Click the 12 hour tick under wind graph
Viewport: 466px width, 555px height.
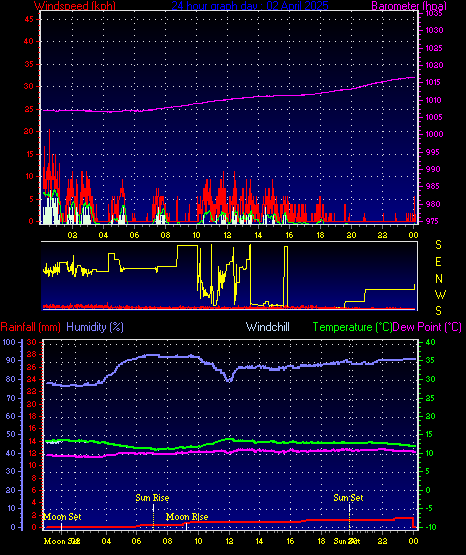point(227,235)
